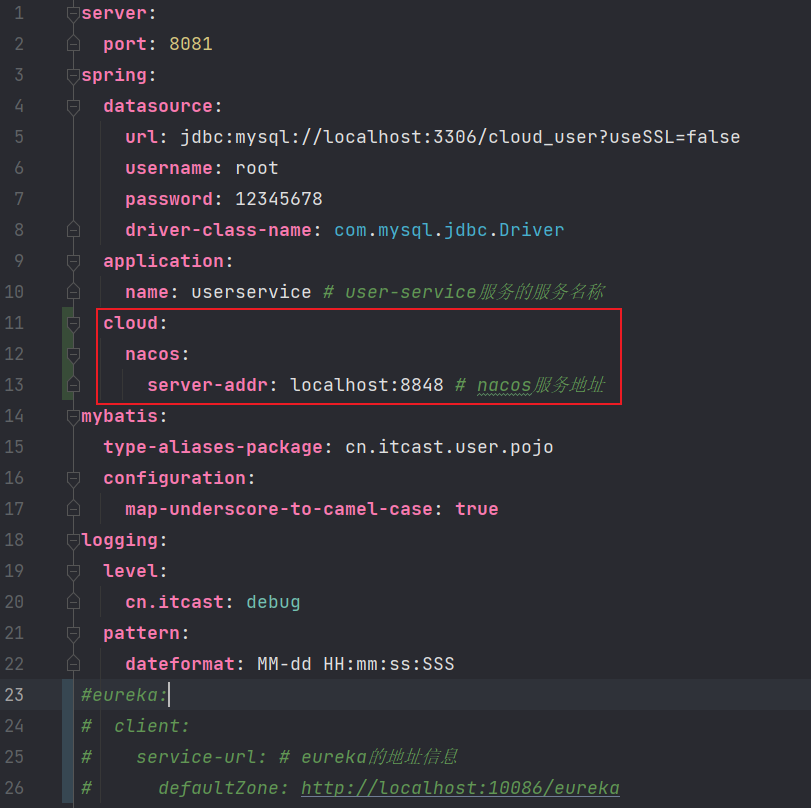Viewport: 811px width, 808px height.
Task: Fold the nacos block
Action: (73, 354)
